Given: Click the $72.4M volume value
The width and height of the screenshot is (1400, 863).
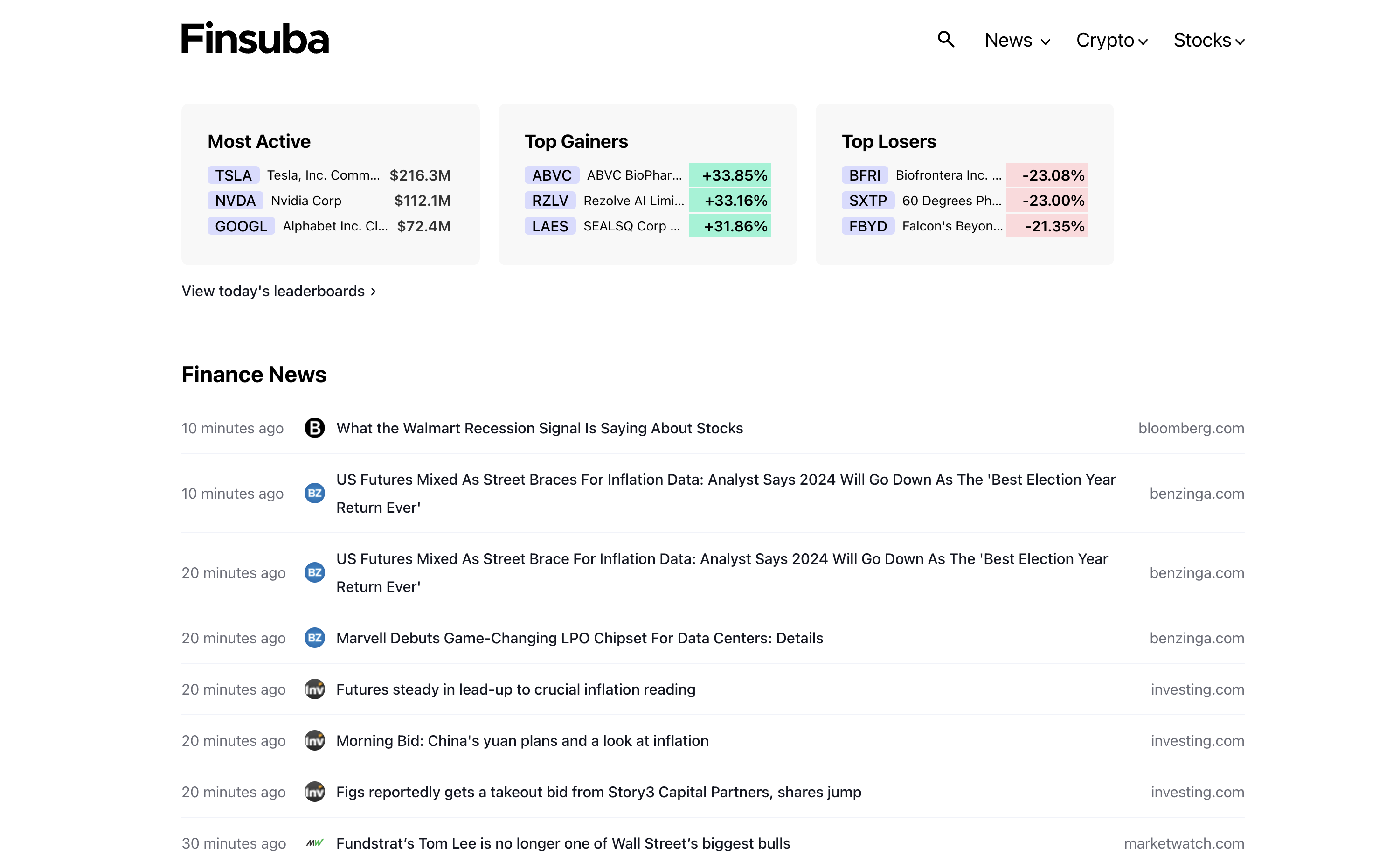Looking at the screenshot, I should point(424,226).
